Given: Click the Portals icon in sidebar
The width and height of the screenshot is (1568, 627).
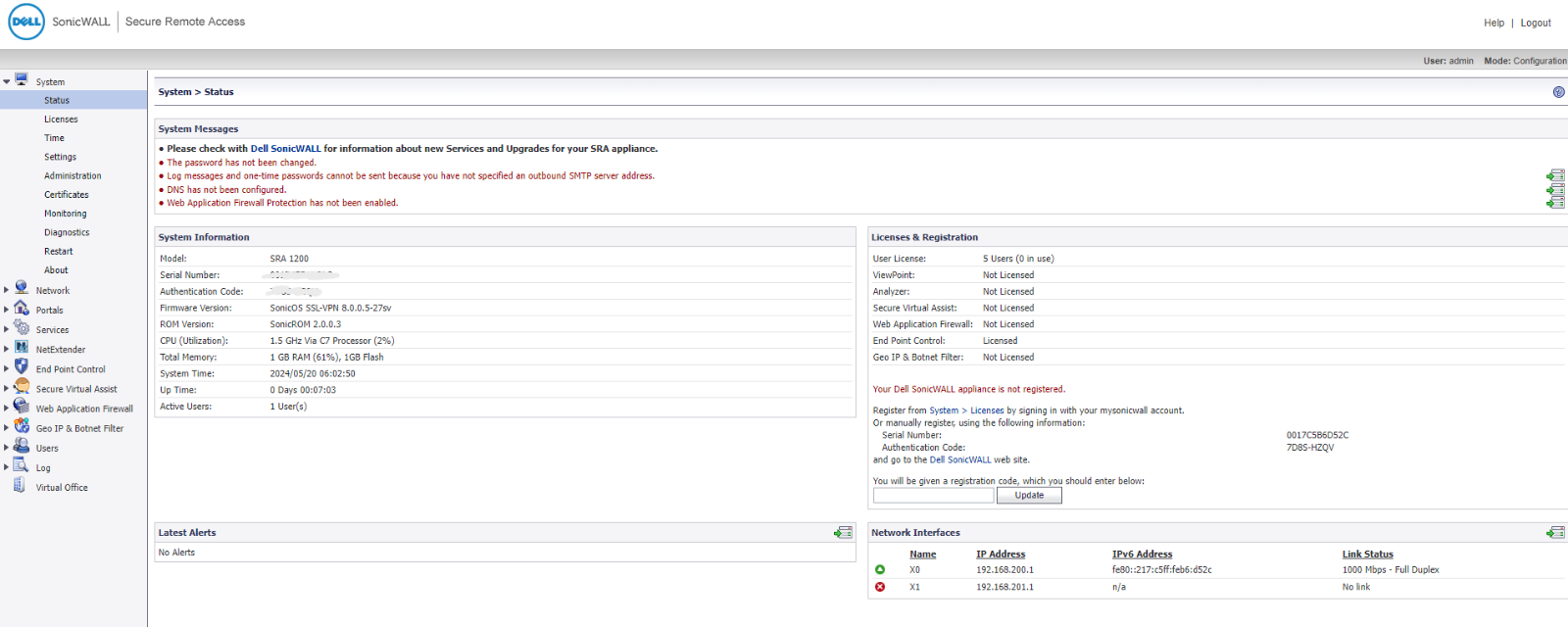Looking at the screenshot, I should pyautogui.click(x=22, y=308).
